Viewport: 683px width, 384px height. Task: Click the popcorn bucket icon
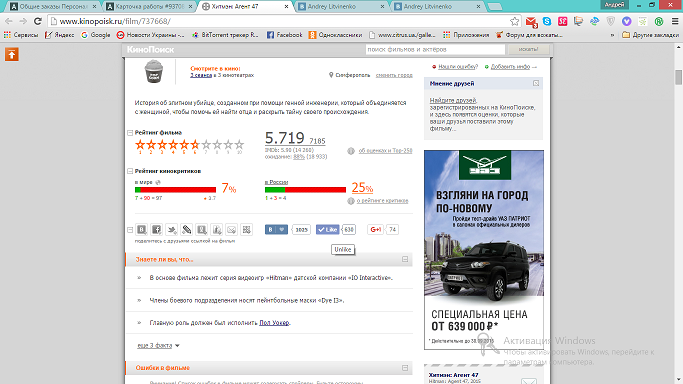(154, 71)
